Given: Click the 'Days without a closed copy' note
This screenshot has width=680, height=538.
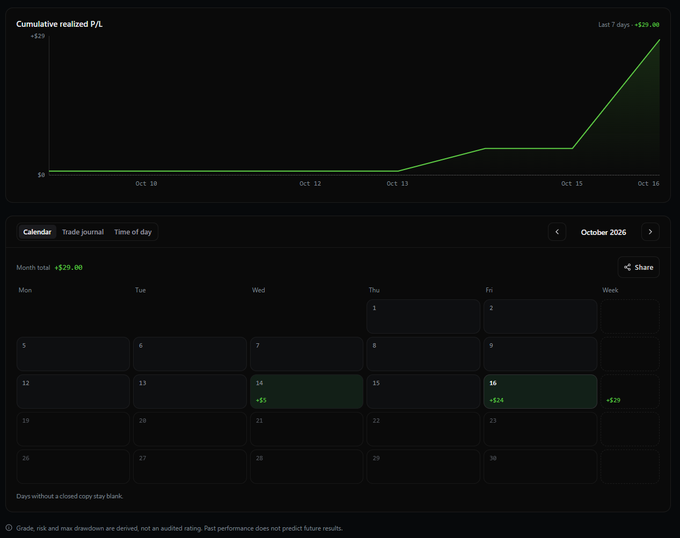Looking at the screenshot, I should [70, 496].
